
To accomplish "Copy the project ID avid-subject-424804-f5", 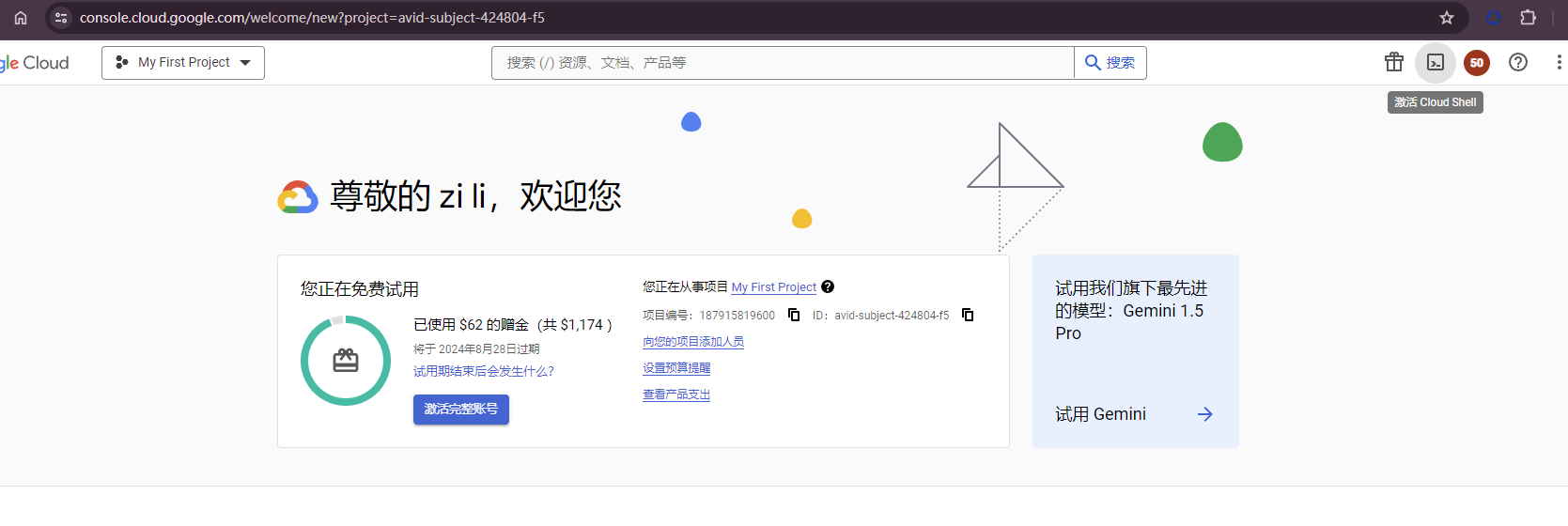I will click(968, 315).
